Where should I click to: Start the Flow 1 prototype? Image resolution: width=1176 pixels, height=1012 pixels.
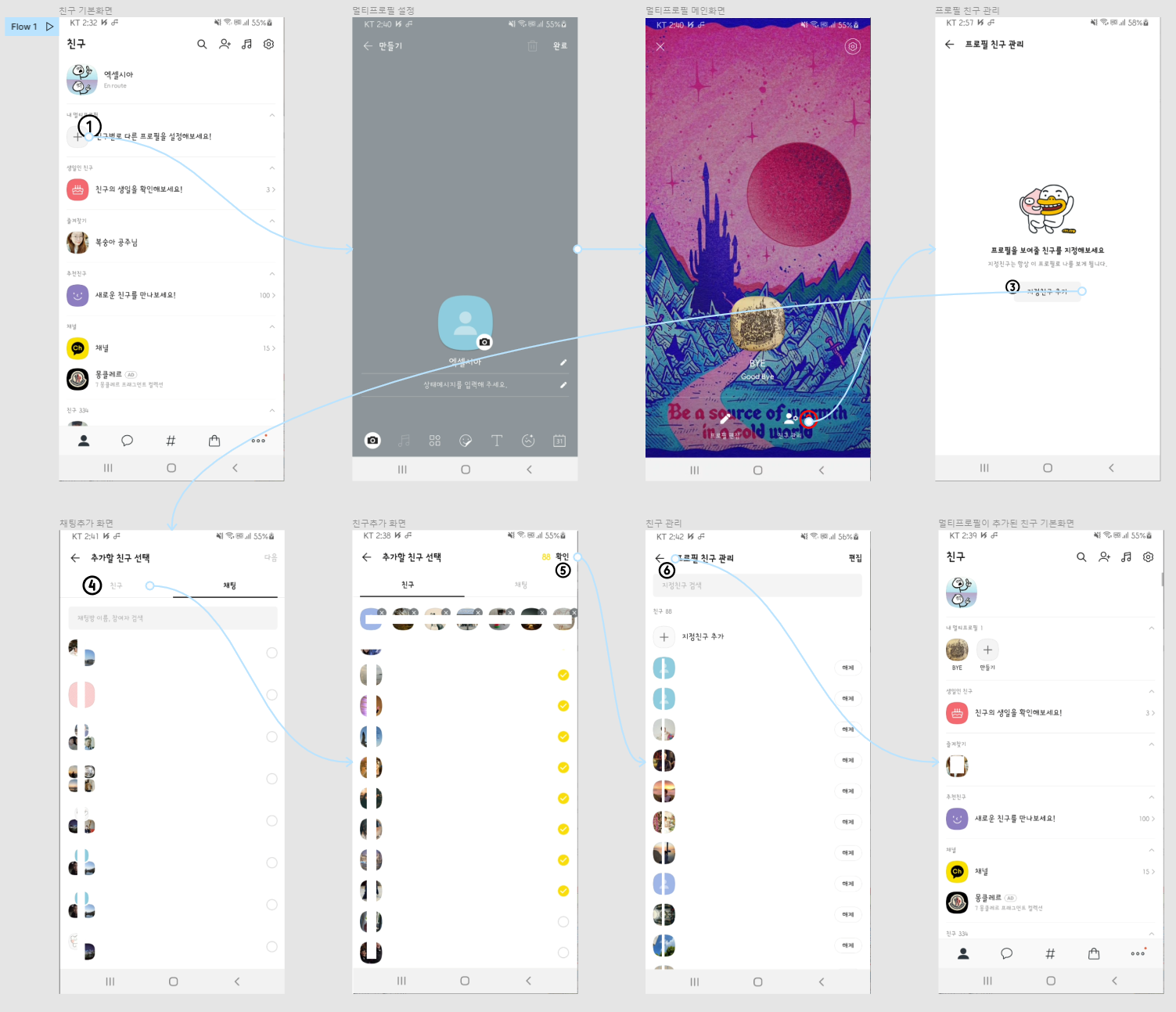50,27
